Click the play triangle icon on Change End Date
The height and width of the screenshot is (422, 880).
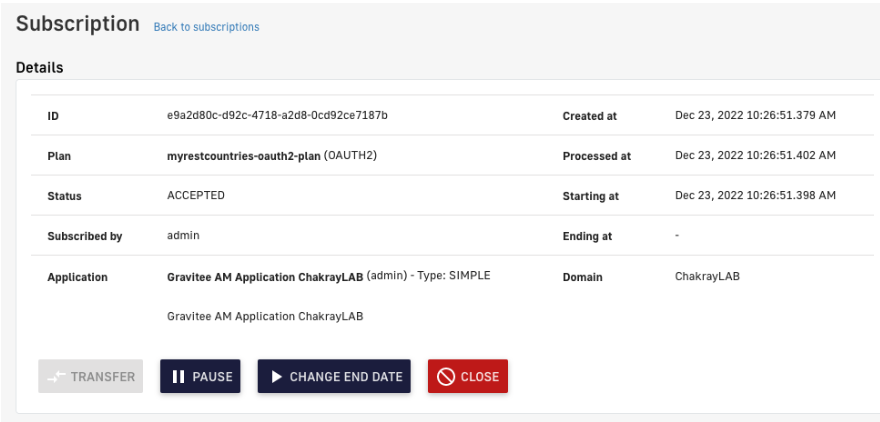coord(275,377)
